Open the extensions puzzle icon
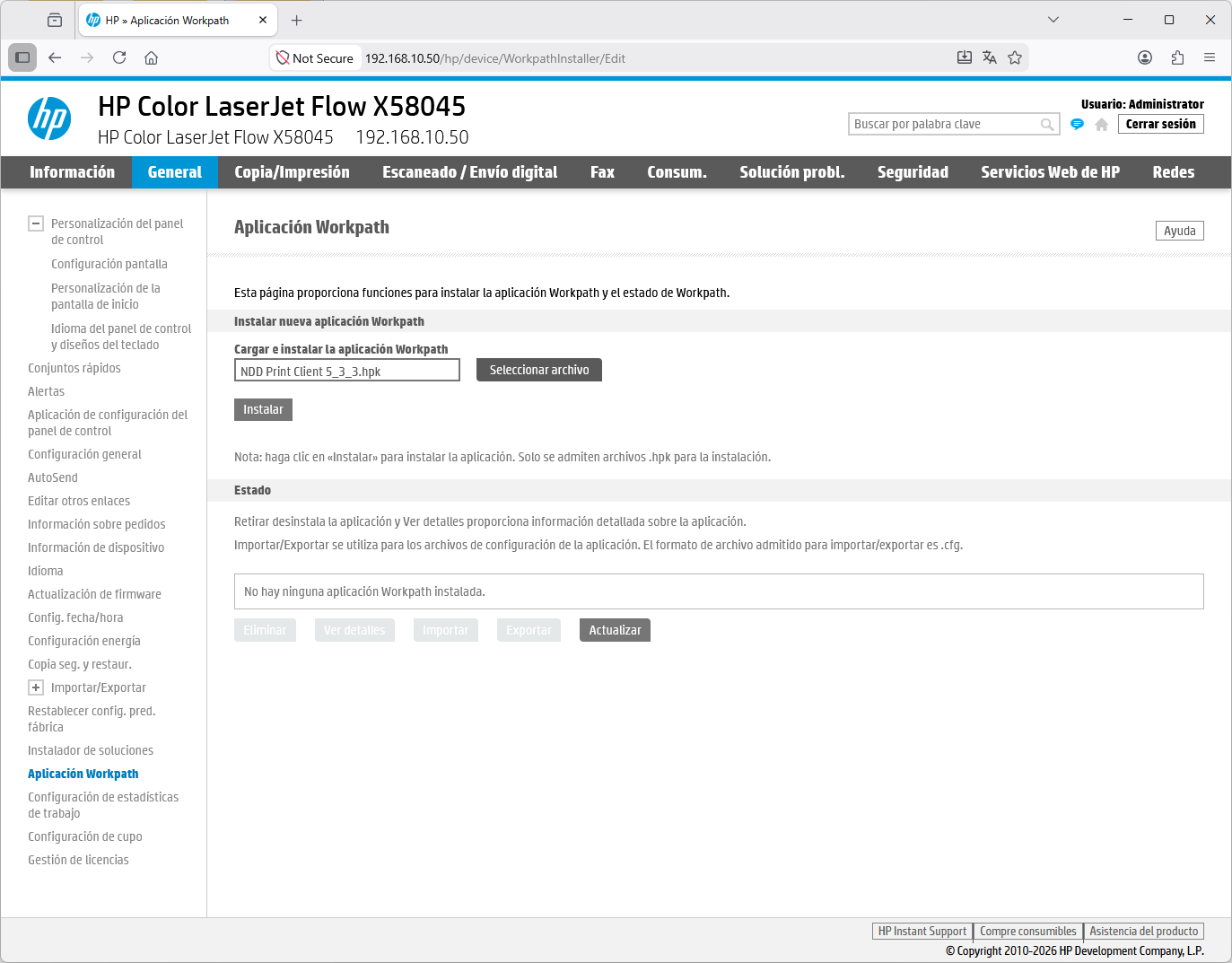This screenshot has width=1232, height=963. (x=1177, y=57)
